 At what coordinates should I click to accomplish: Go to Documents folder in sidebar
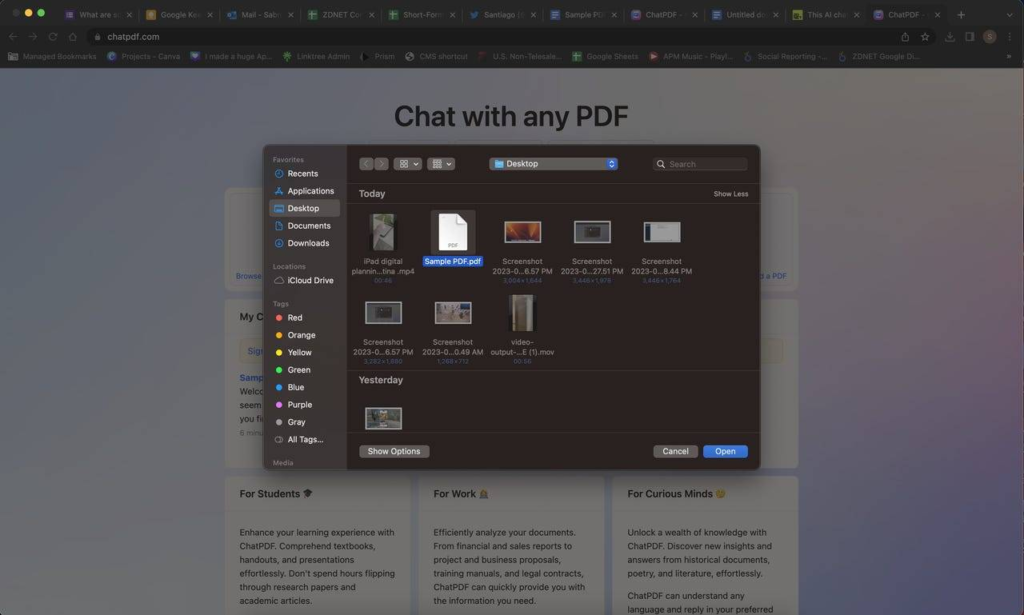tap(308, 226)
